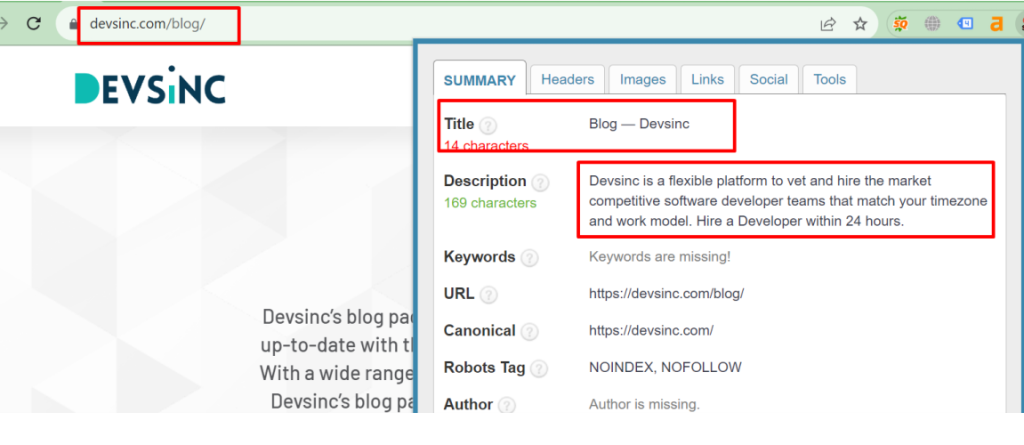1024x445 pixels.
Task: Click the 'Keywords are missing!' text
Action: point(660,257)
